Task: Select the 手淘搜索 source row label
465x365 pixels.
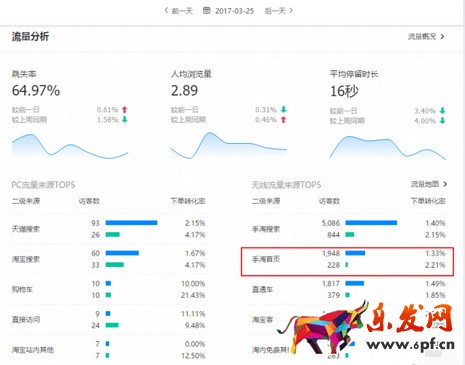Action: point(266,229)
